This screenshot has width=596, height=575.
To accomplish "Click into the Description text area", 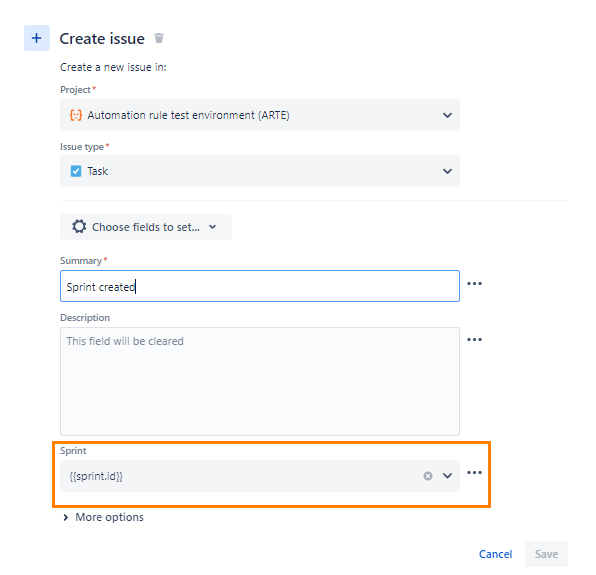I will click(x=260, y=381).
